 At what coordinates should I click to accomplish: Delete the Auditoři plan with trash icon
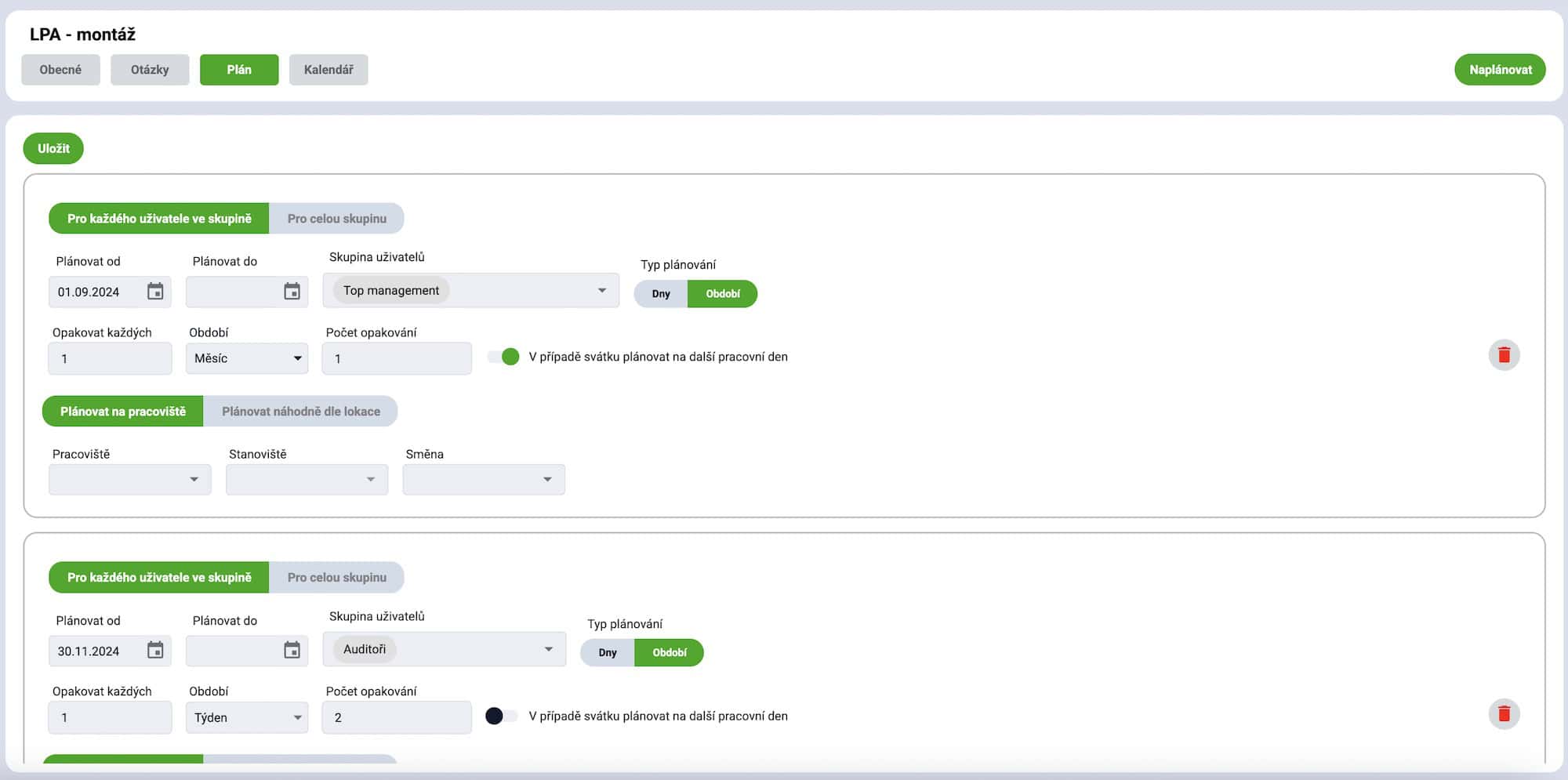(1504, 714)
